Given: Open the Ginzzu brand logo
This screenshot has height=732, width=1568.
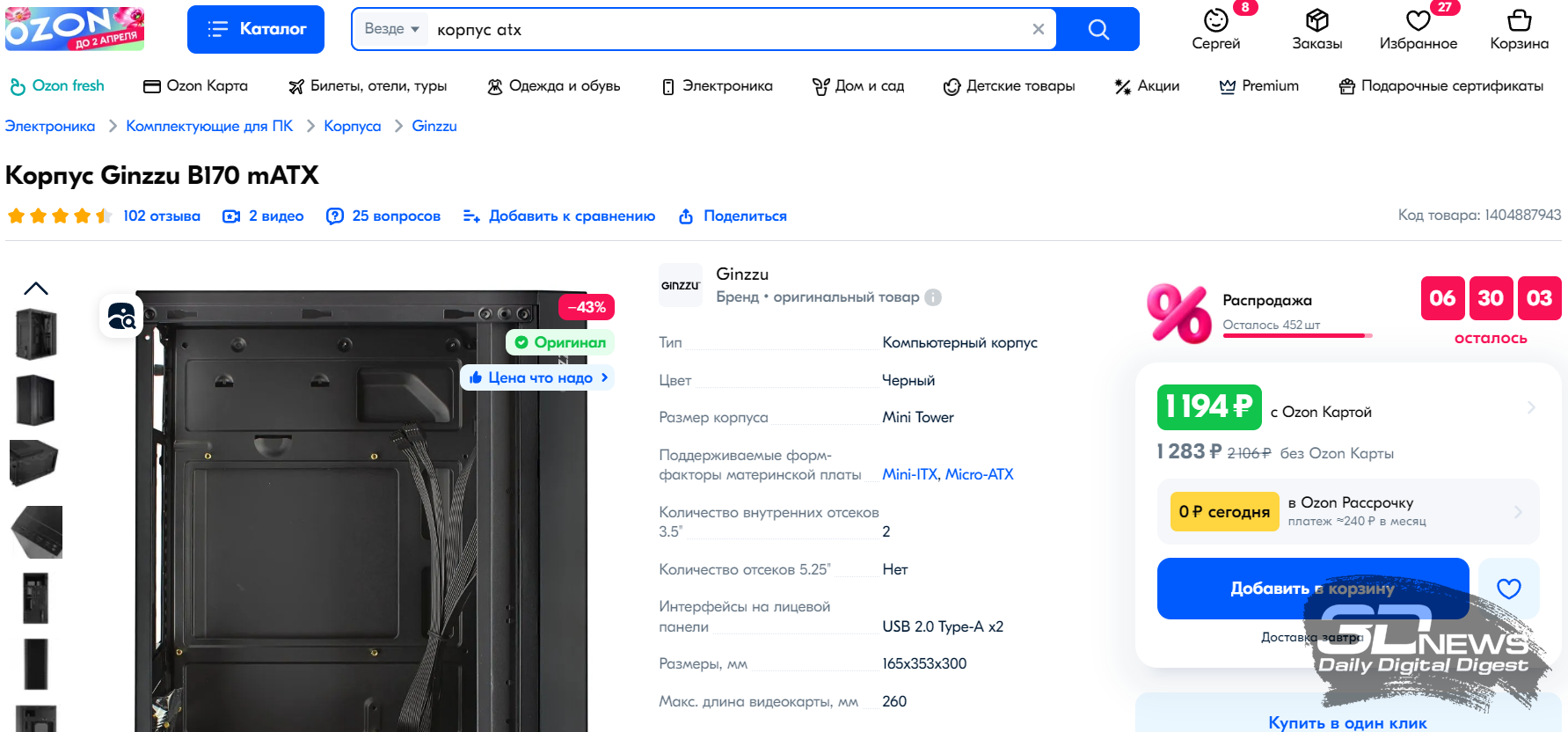Looking at the screenshot, I should tap(681, 285).
